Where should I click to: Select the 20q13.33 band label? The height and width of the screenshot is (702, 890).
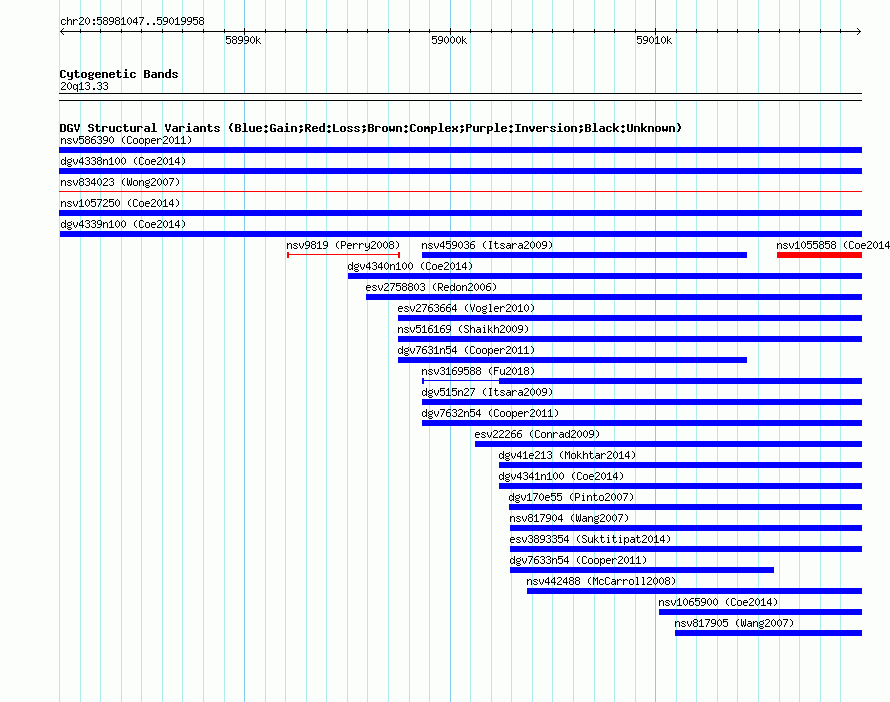point(84,86)
